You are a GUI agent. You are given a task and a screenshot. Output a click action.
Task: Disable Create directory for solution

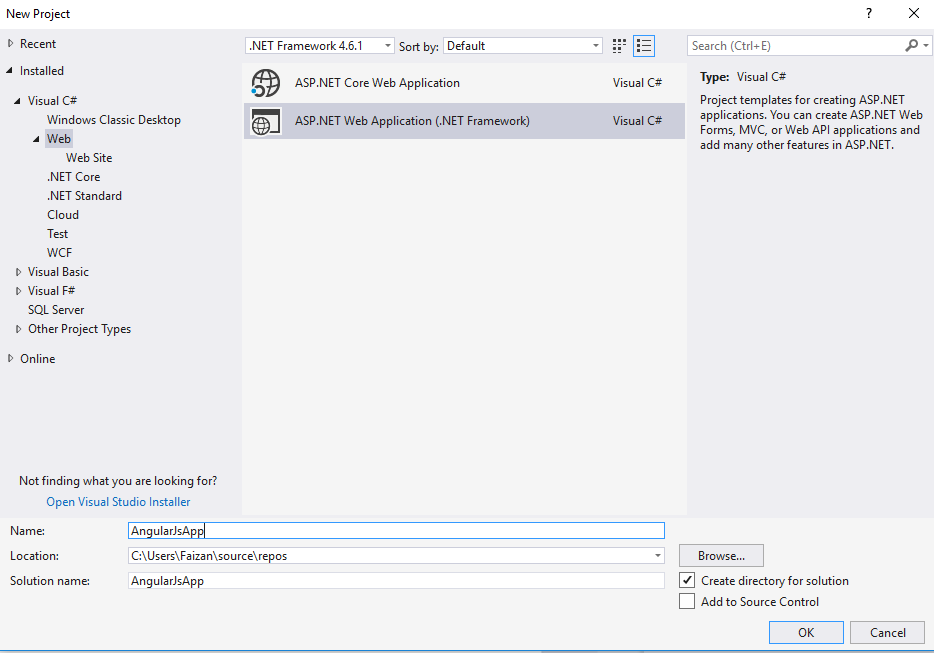[x=687, y=580]
